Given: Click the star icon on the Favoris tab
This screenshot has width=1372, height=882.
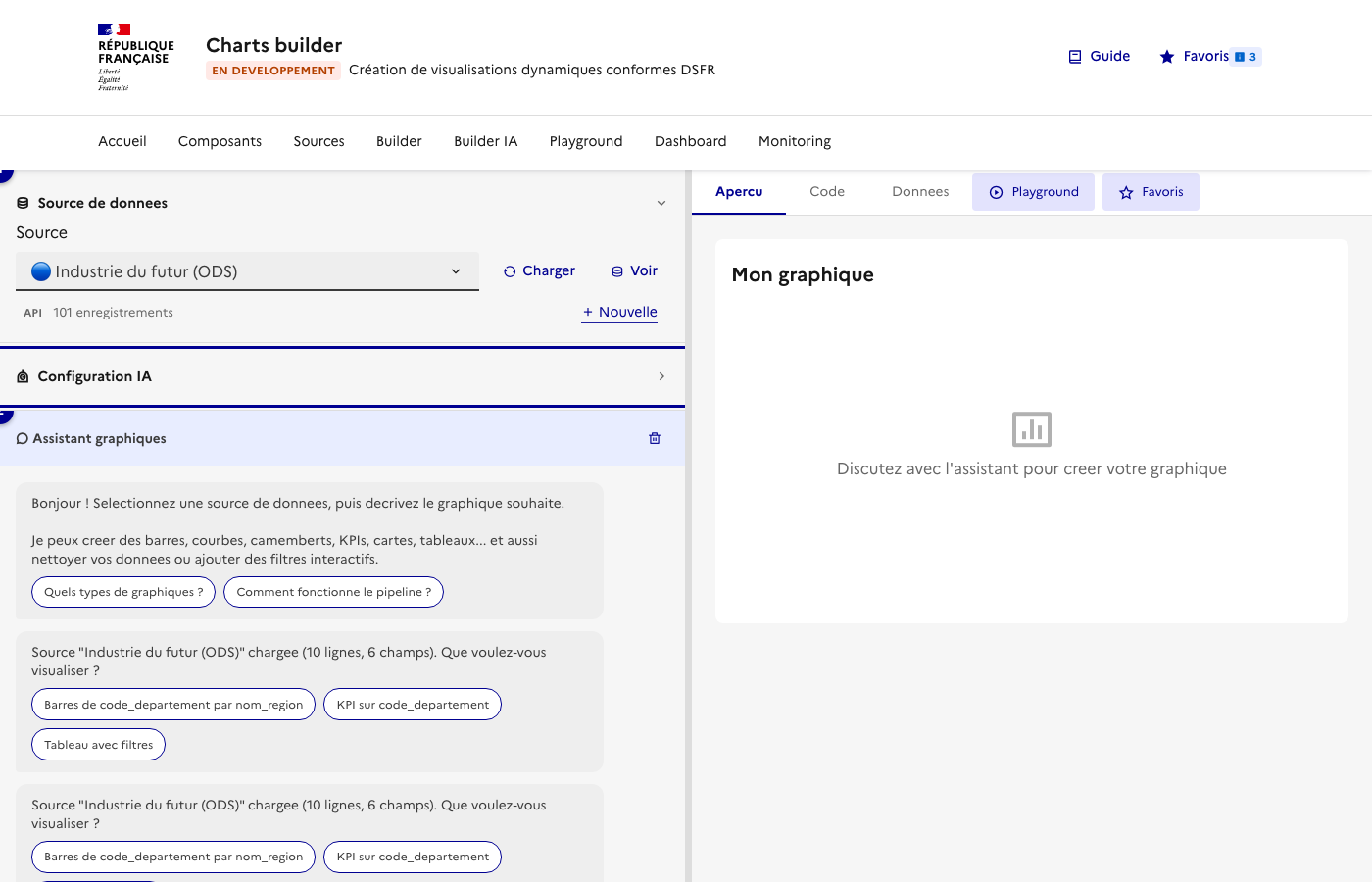Looking at the screenshot, I should coord(1125,192).
